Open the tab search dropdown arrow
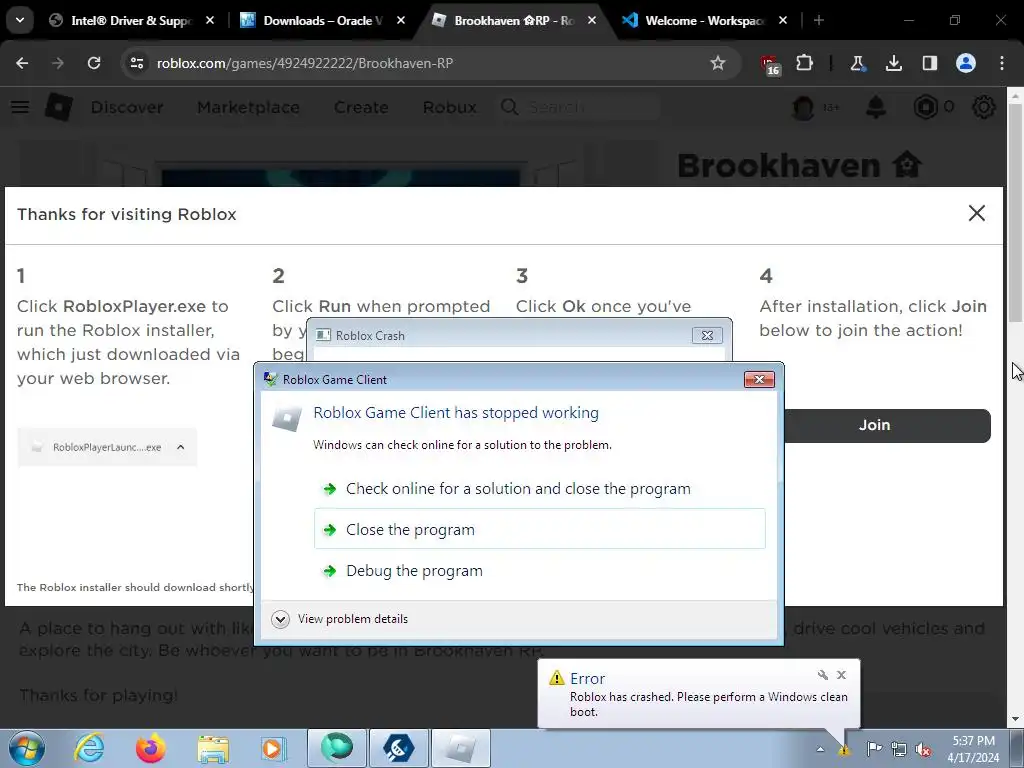The image size is (1024, 768). pos(20,20)
